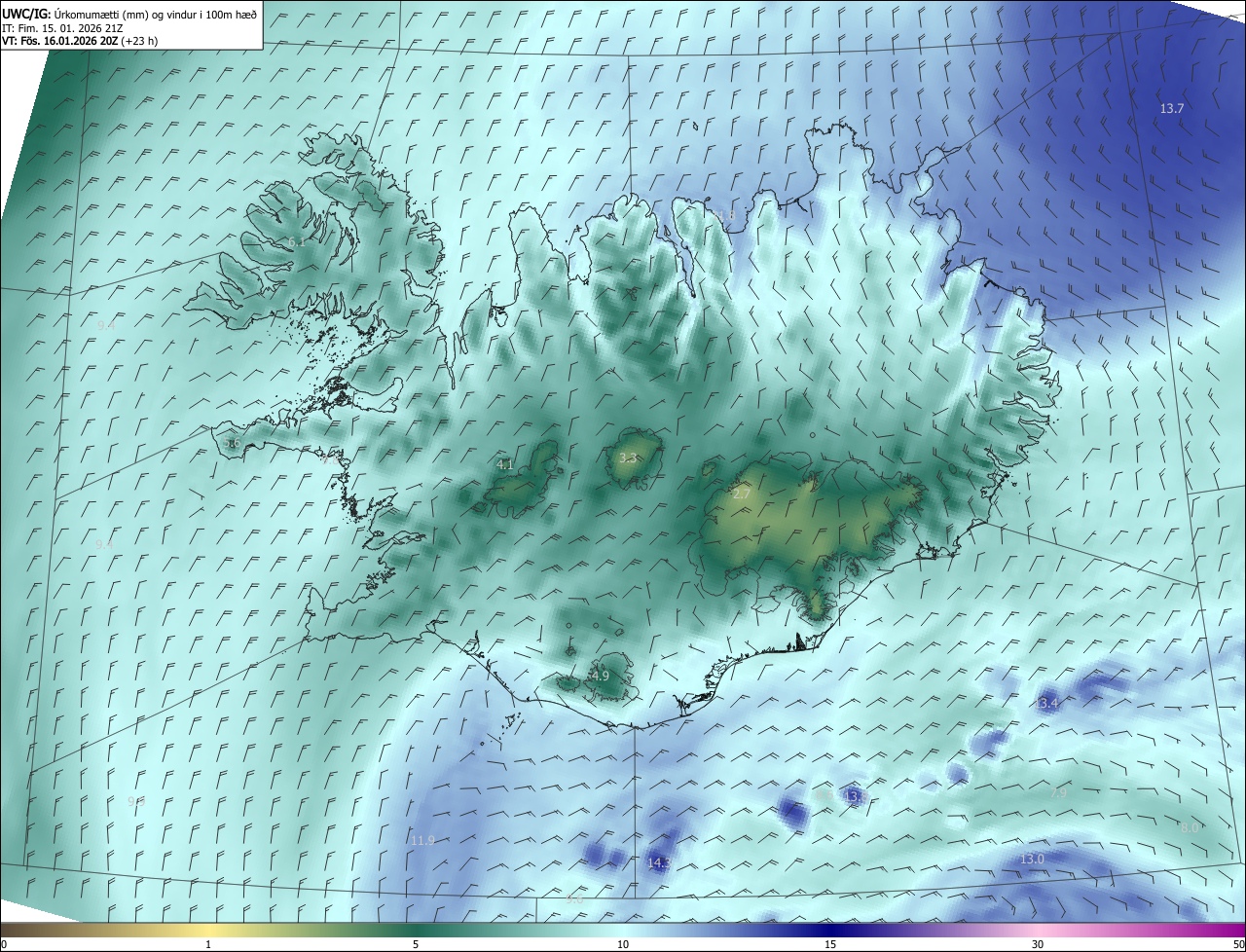This screenshot has height=952, width=1246.
Task: Click the 11.9 value label over the ocean
Action: click(422, 841)
